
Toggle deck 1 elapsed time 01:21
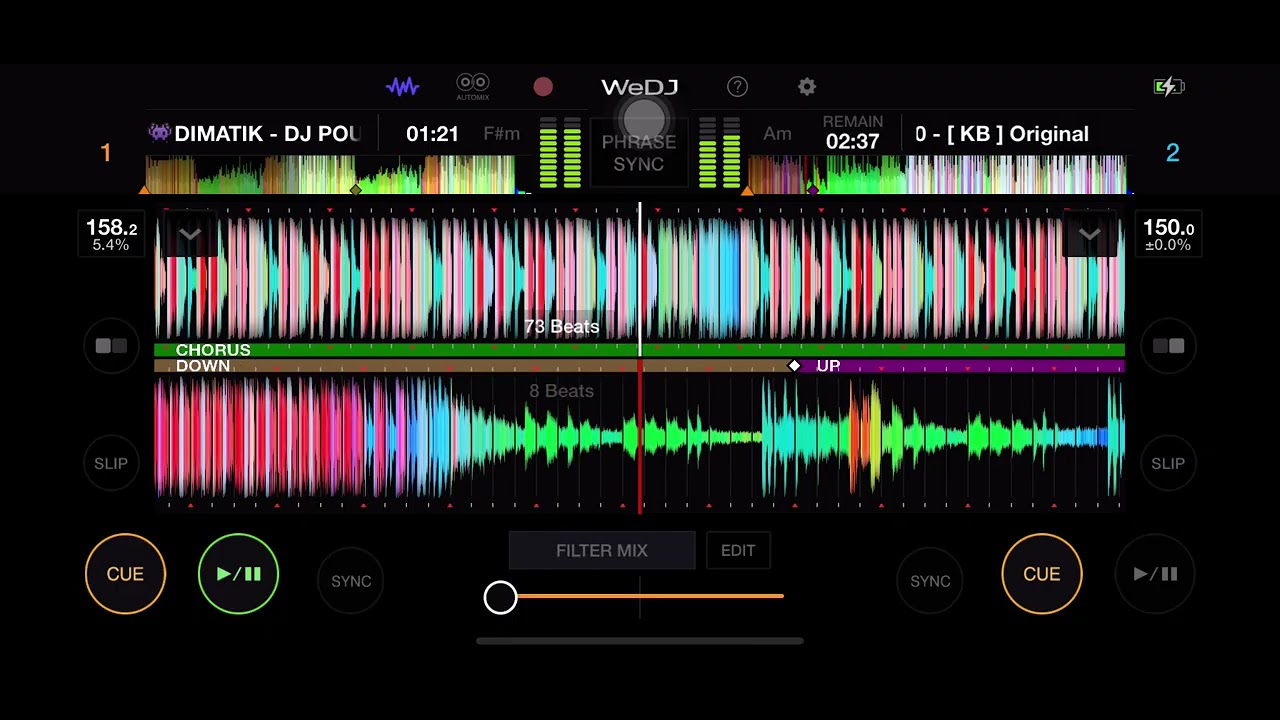tap(432, 134)
